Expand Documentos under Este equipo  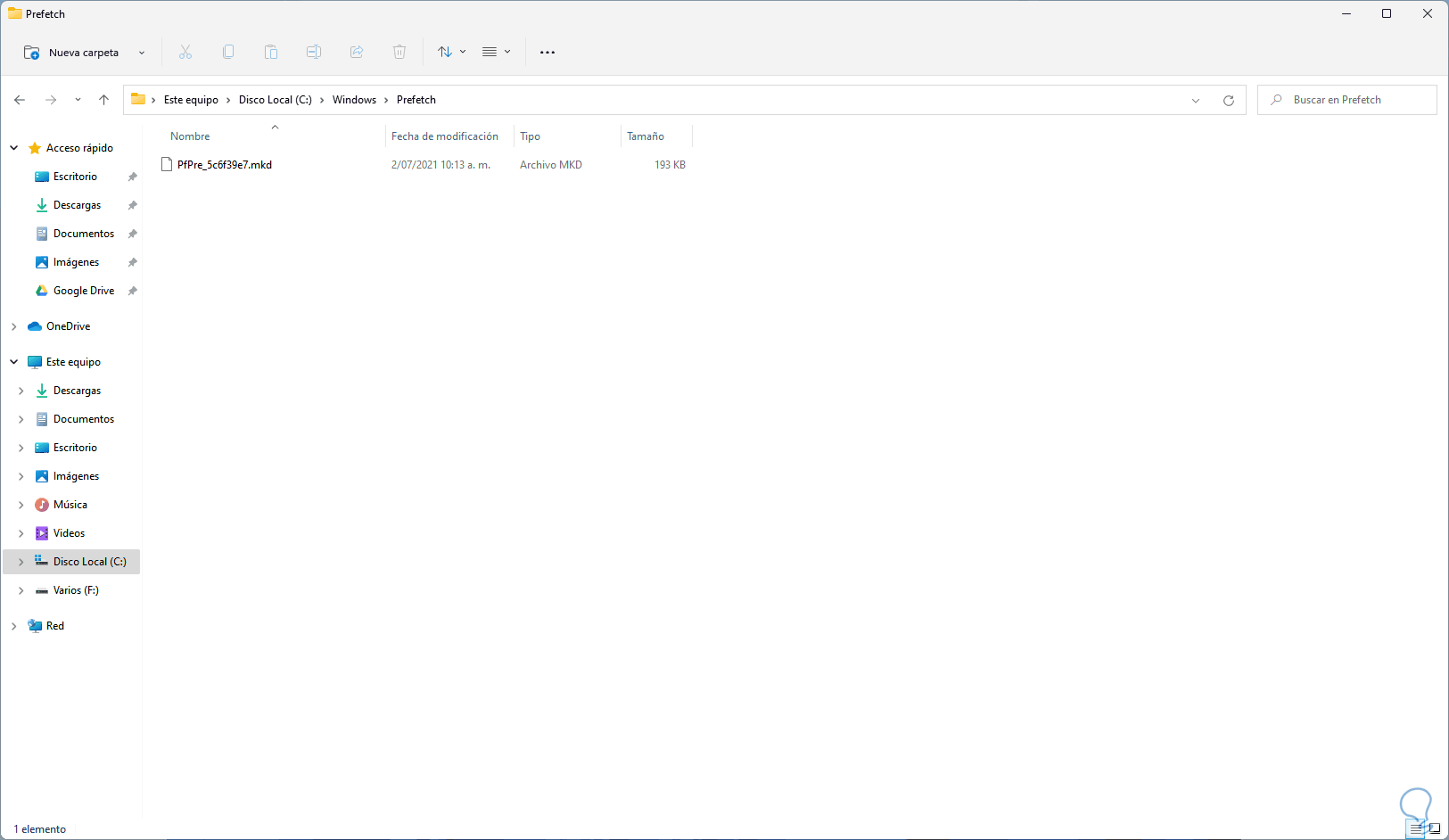point(21,419)
